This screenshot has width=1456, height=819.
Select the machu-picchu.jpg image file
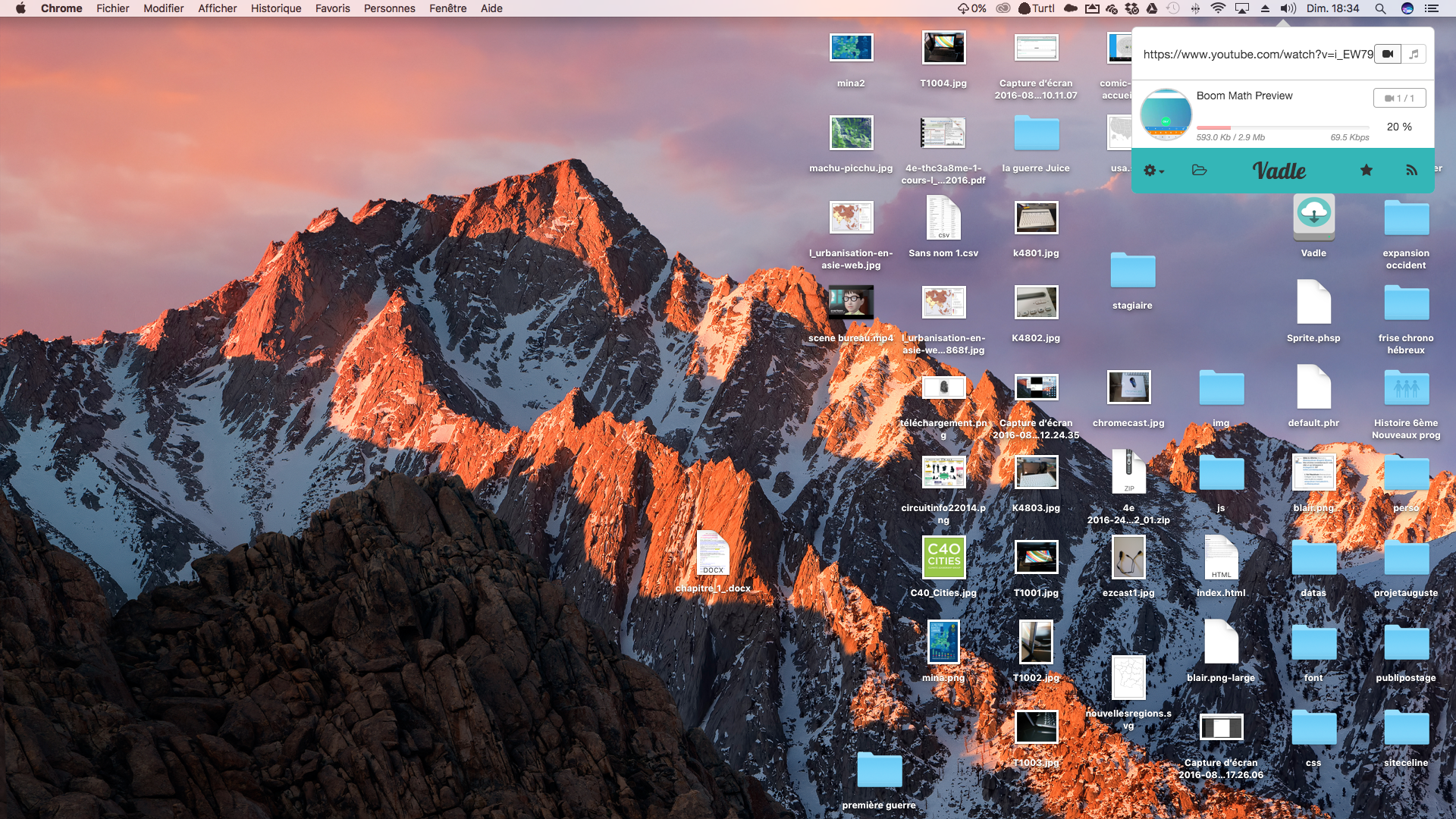coord(851,133)
